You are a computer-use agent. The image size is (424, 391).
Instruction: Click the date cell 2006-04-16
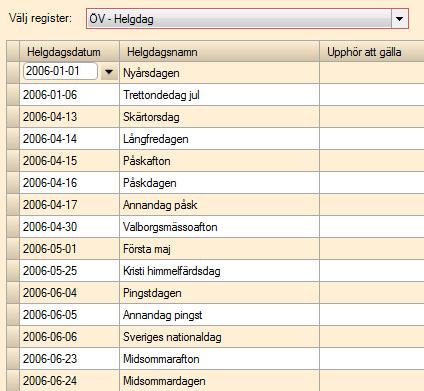(x=69, y=183)
